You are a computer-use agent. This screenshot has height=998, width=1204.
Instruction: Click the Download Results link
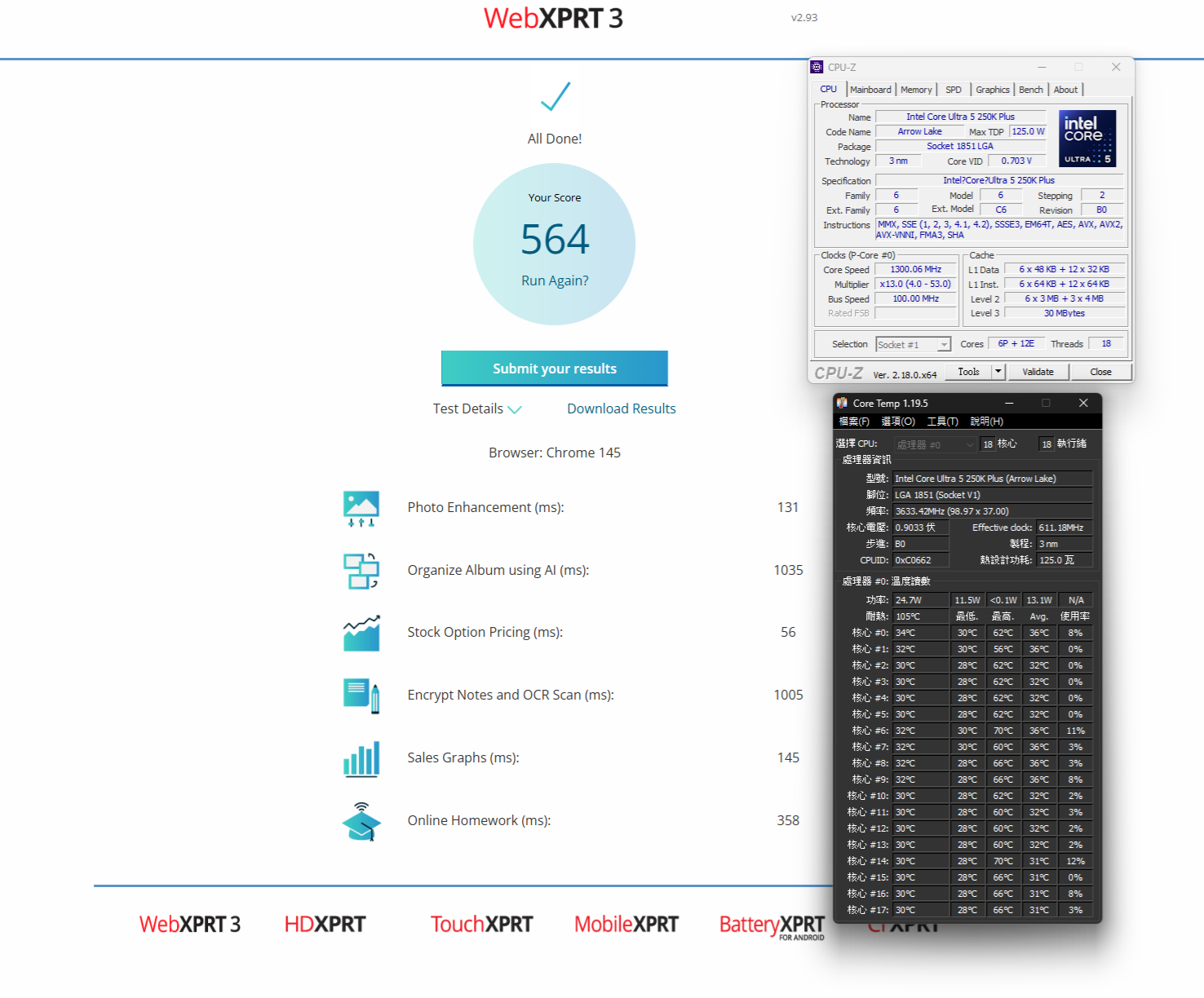(621, 408)
